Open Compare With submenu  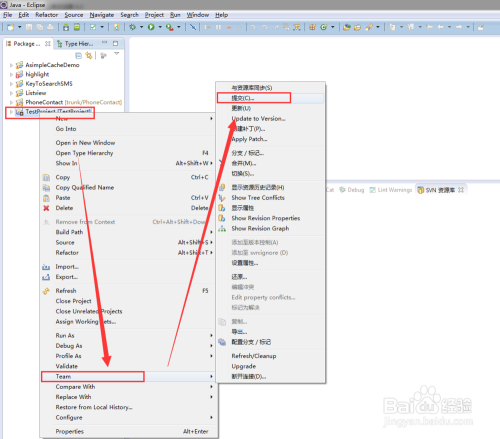pos(129,387)
